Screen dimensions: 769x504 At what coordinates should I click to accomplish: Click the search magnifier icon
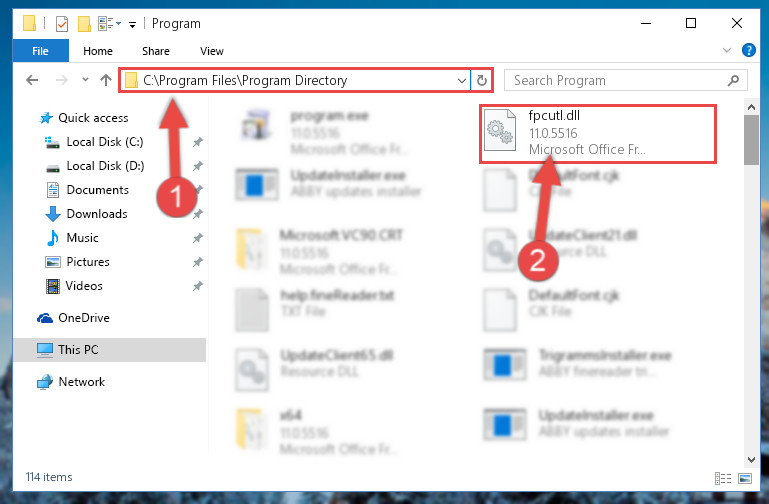point(734,80)
